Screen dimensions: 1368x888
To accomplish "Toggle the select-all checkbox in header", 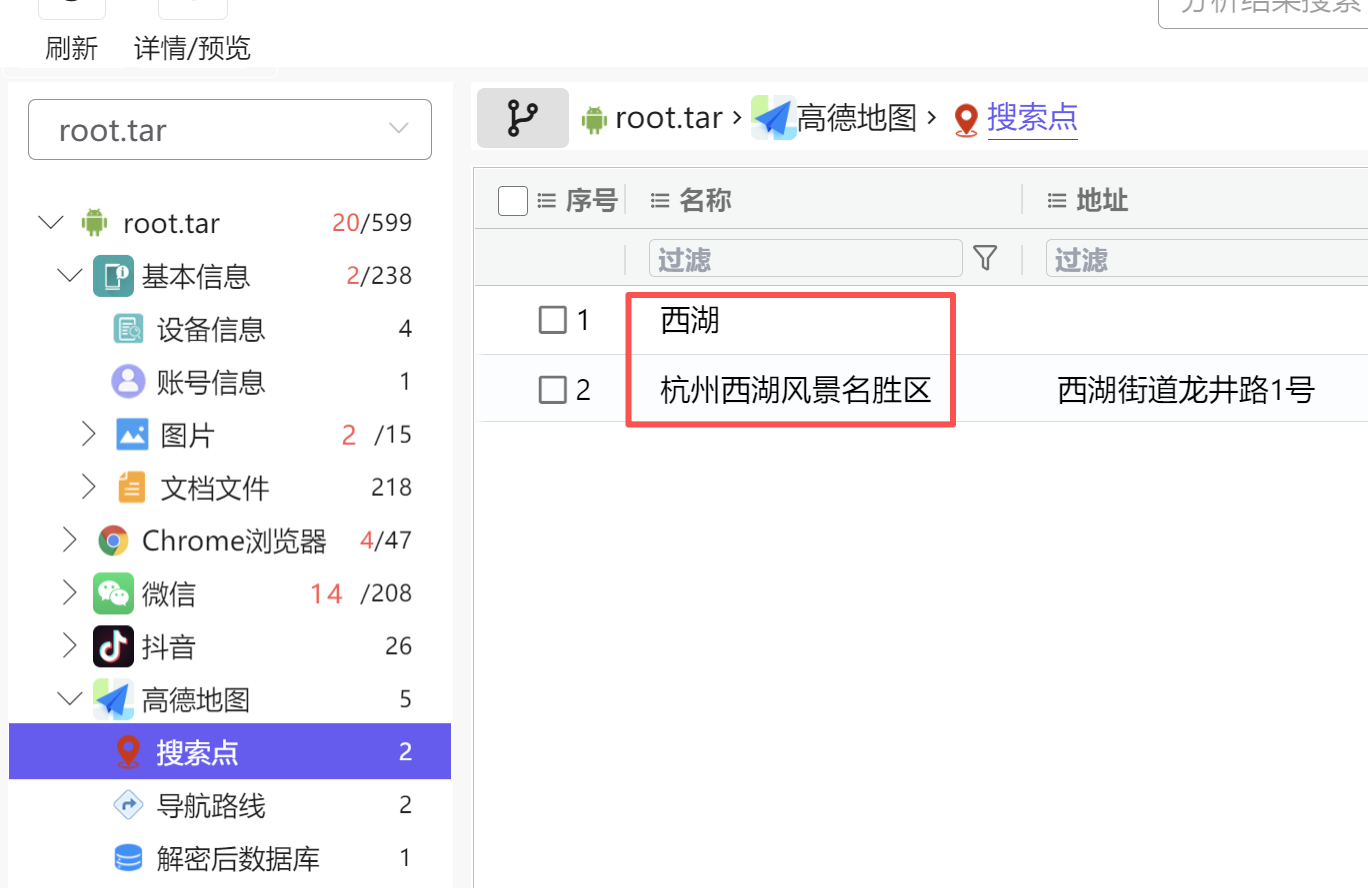I will pyautogui.click(x=513, y=201).
